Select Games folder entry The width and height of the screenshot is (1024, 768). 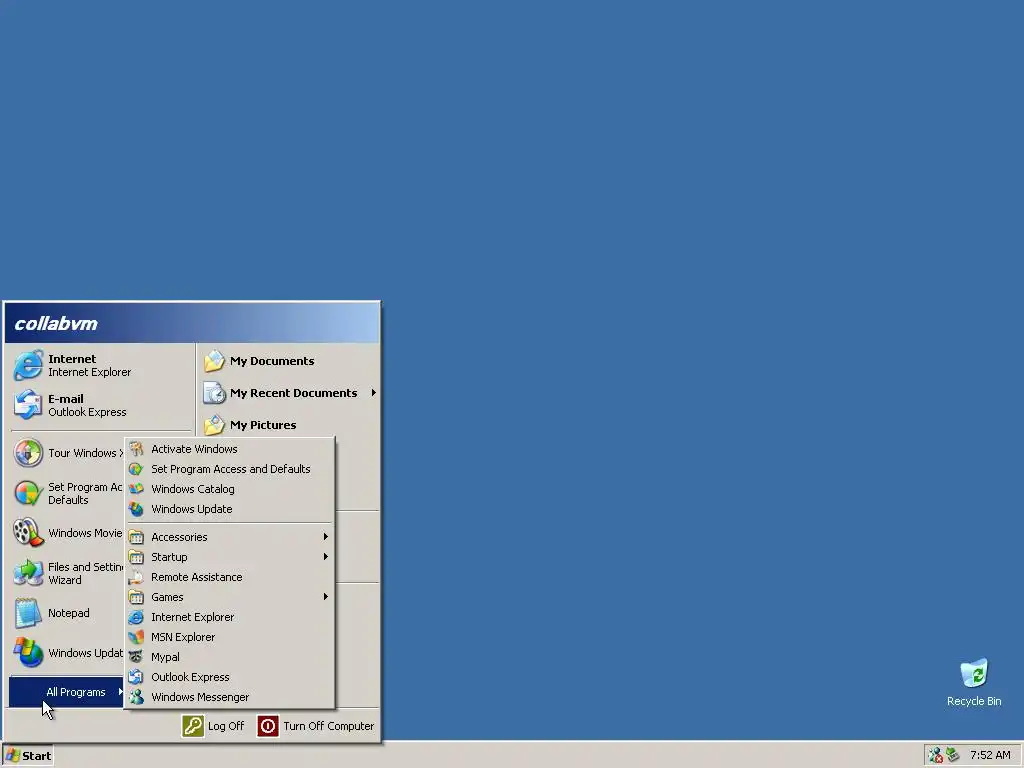click(x=230, y=597)
